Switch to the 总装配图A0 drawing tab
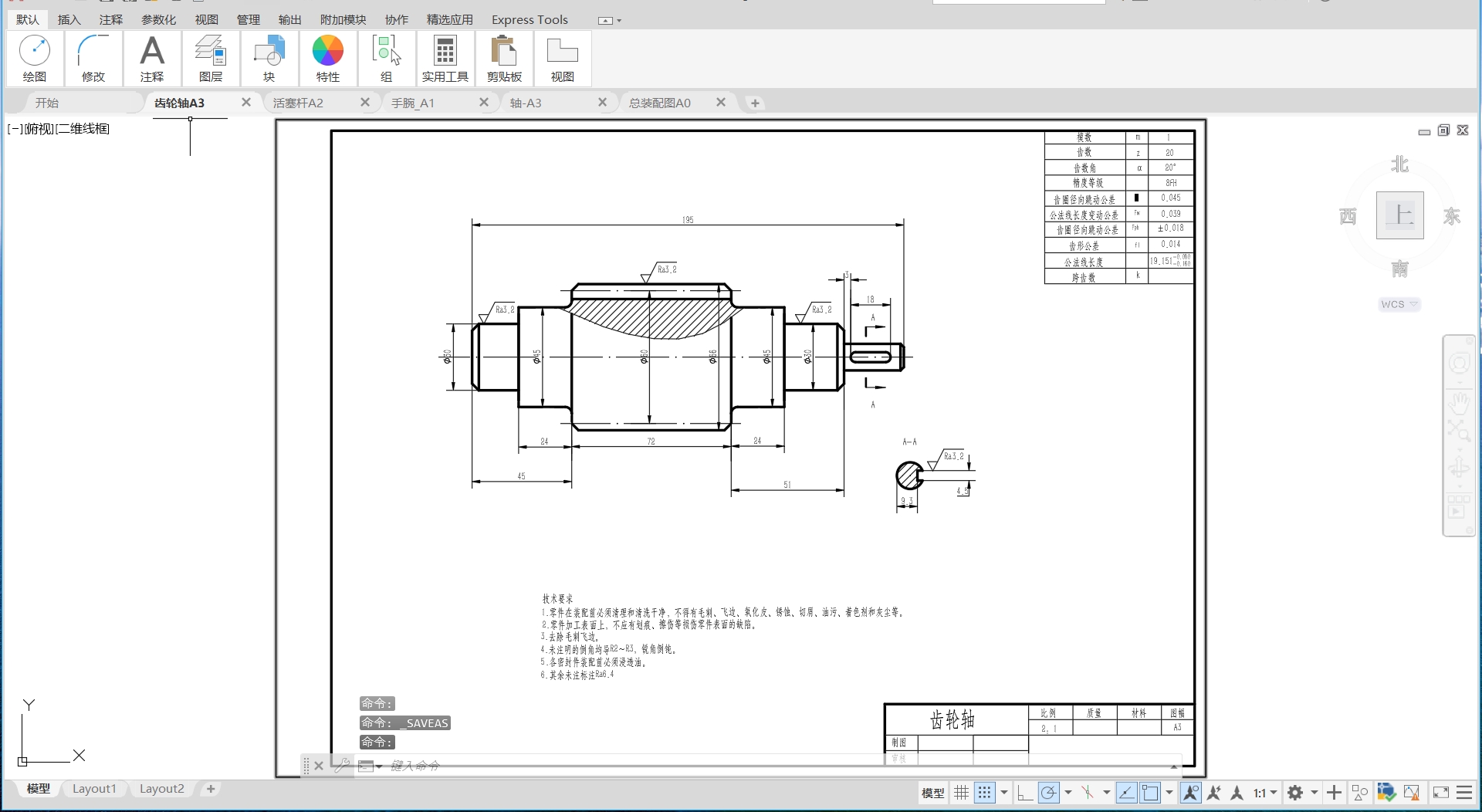Viewport: 1482px width, 812px height. coord(659,103)
